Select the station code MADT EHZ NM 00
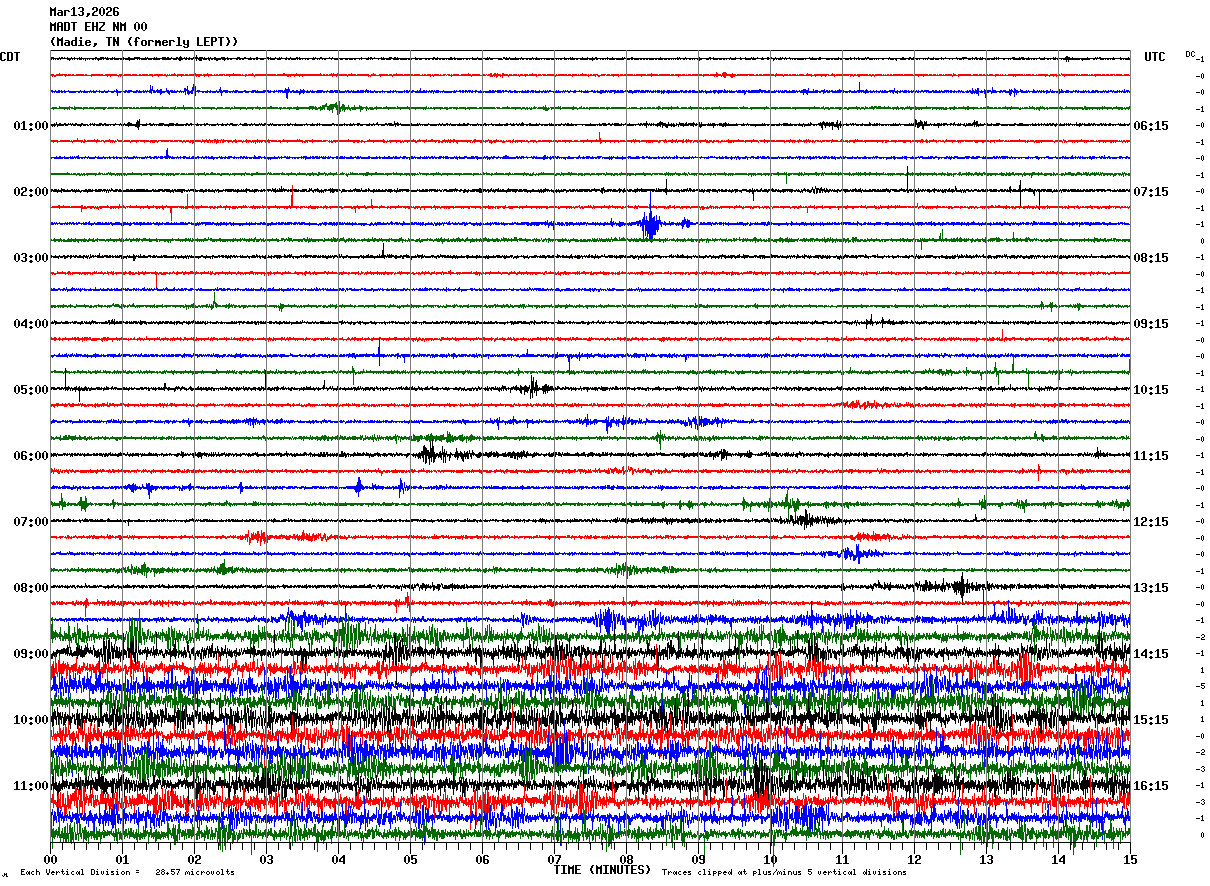 [x=98, y=27]
